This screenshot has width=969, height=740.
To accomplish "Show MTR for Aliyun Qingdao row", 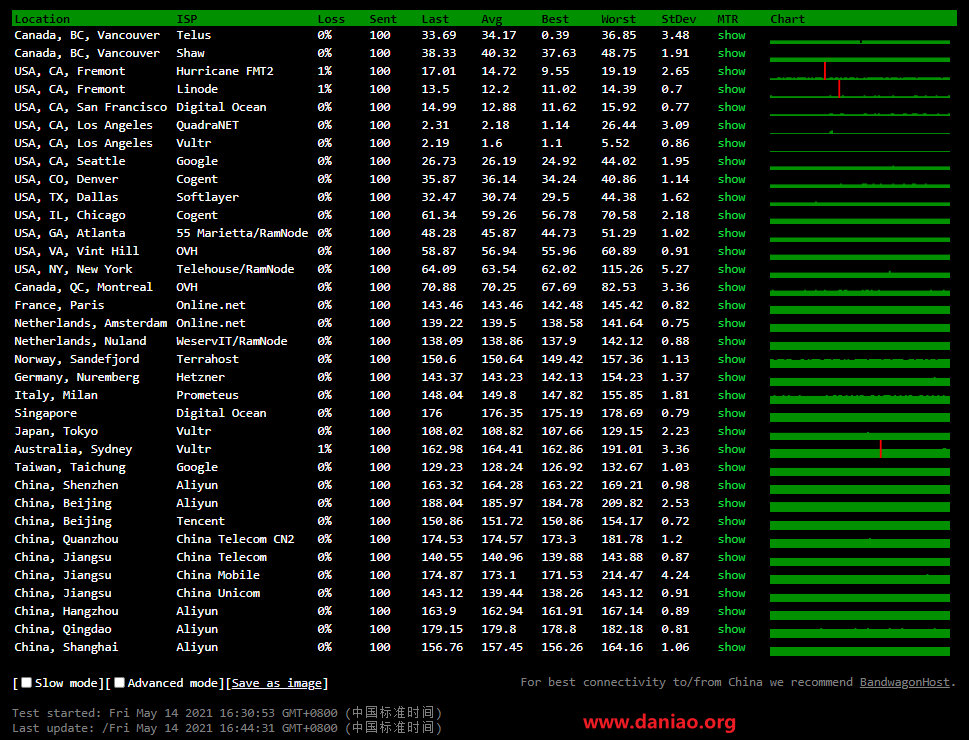I will coord(732,629).
